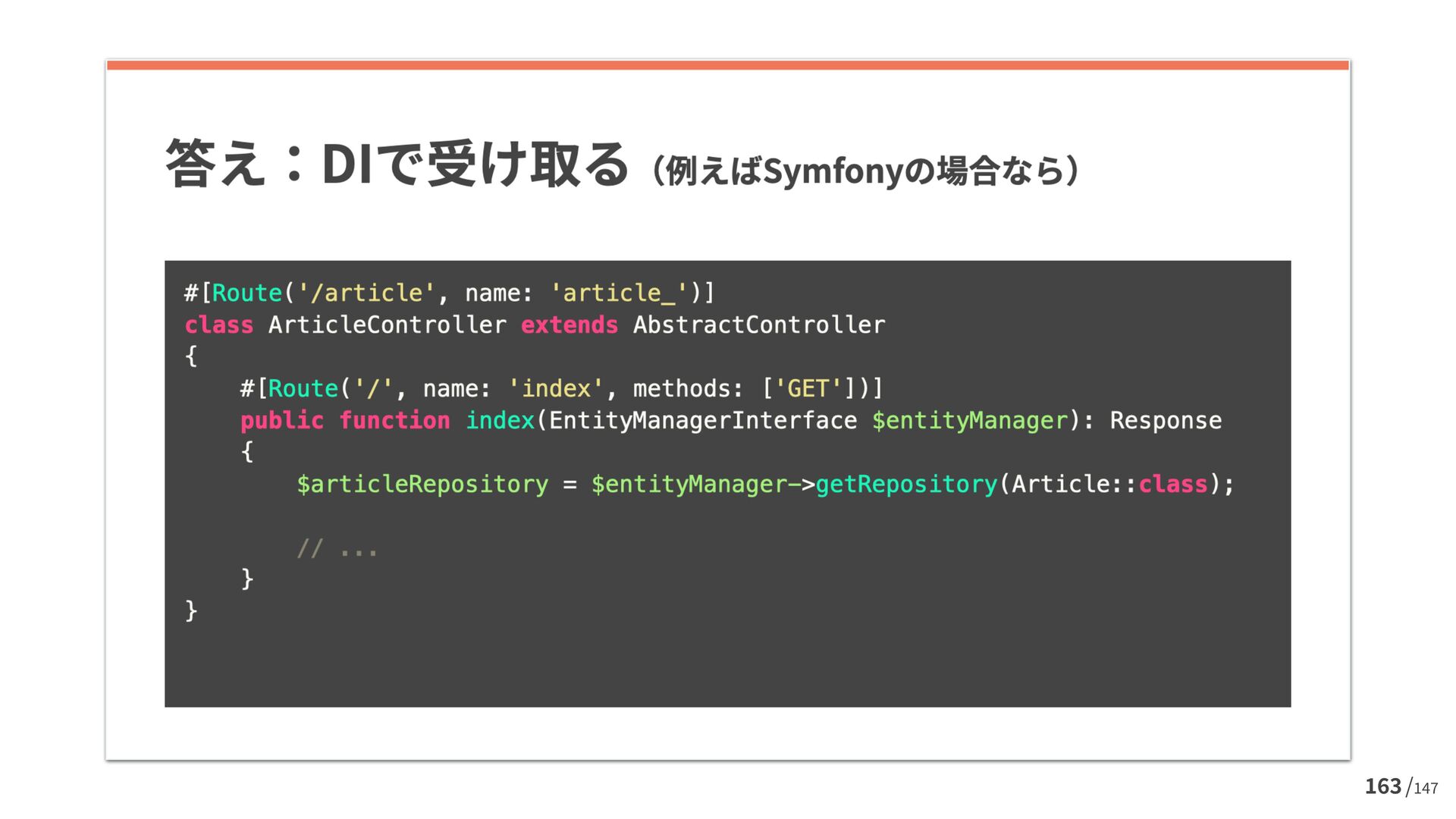Viewport: 1456px width, 819px height.
Task: Click the 'function' keyword in the code
Action: pyautogui.click(x=394, y=420)
